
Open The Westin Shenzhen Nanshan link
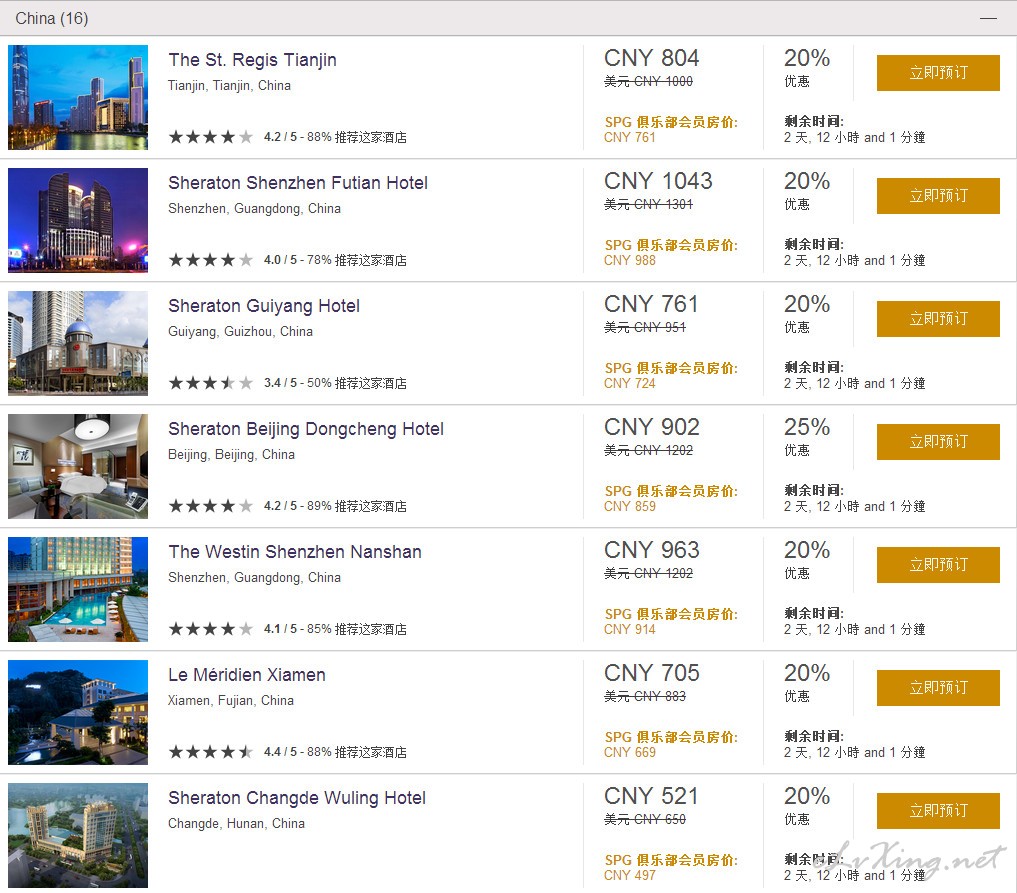295,552
